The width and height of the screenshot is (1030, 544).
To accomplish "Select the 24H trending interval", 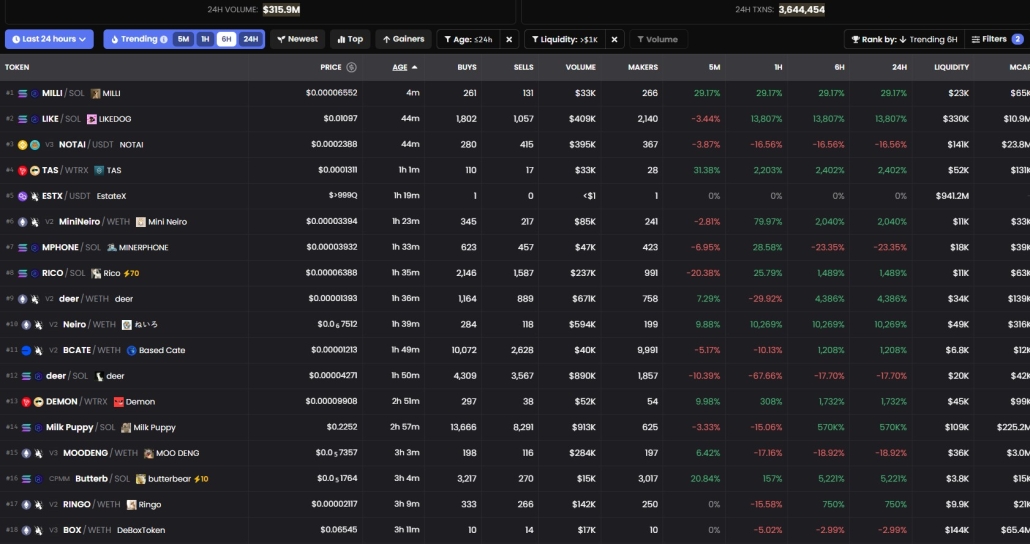I will (x=251, y=39).
